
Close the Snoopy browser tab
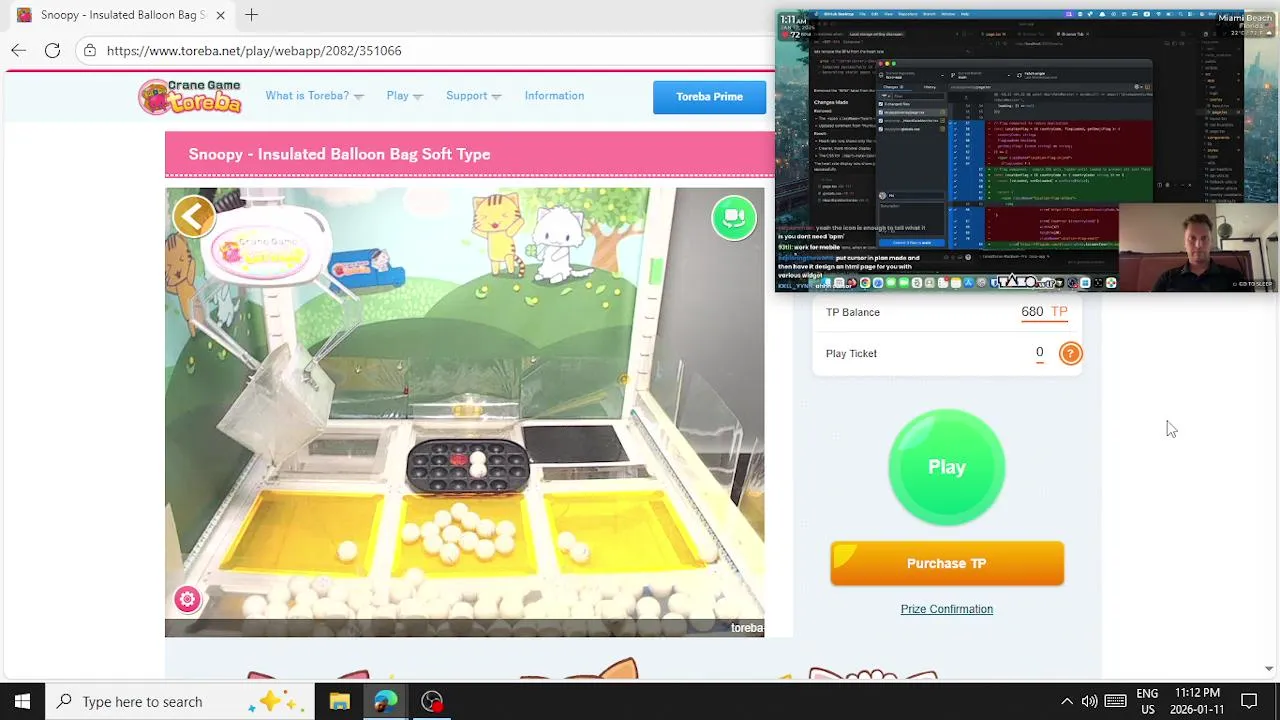click(220, 15)
